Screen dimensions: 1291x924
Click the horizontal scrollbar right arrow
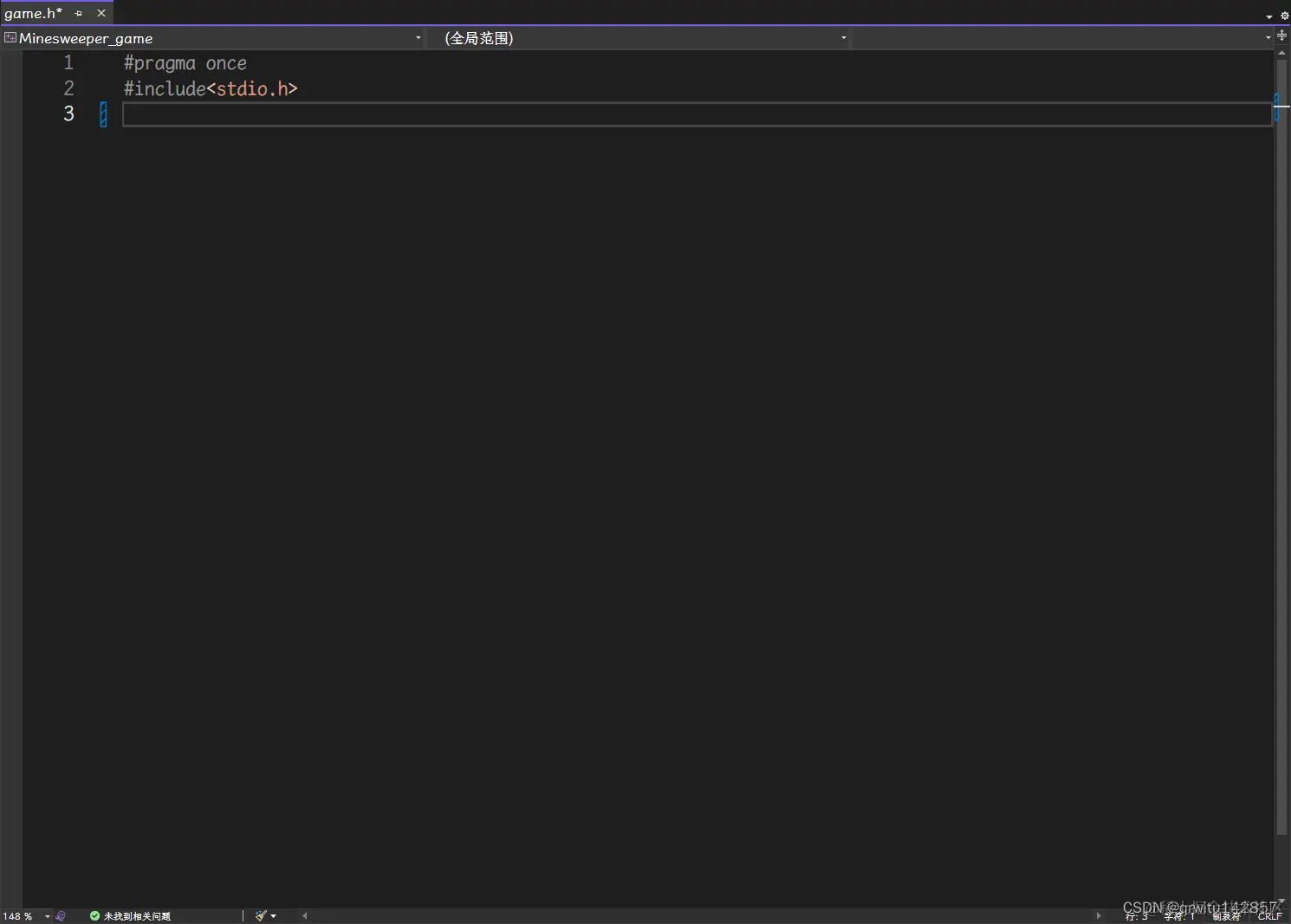point(1099,916)
